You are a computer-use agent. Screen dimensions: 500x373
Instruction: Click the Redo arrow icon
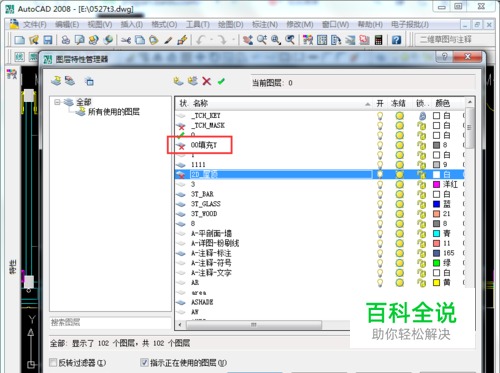(x=222, y=40)
